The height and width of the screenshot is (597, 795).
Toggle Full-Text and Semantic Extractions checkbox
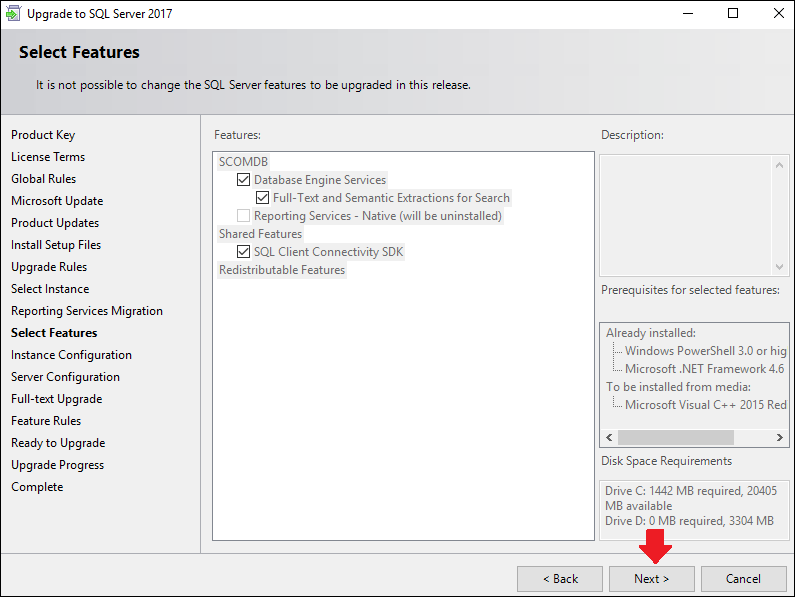click(x=262, y=197)
